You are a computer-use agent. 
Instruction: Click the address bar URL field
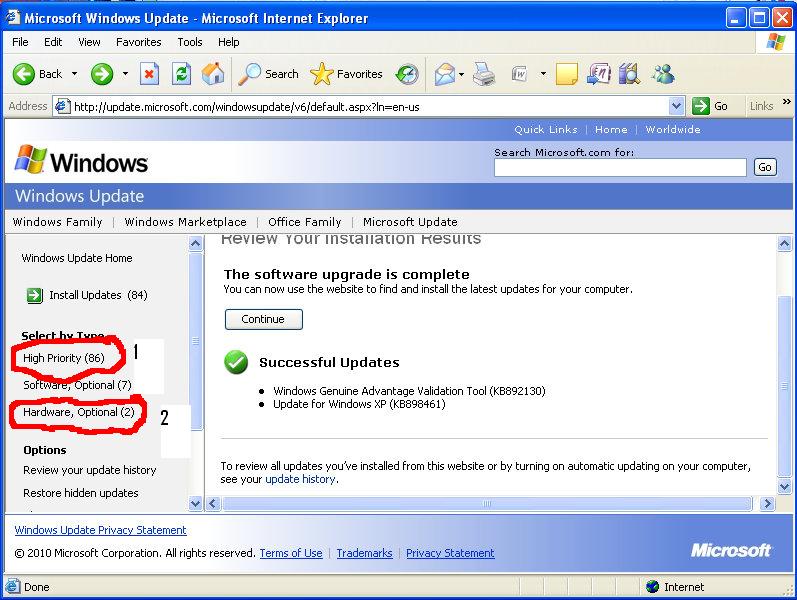point(370,107)
